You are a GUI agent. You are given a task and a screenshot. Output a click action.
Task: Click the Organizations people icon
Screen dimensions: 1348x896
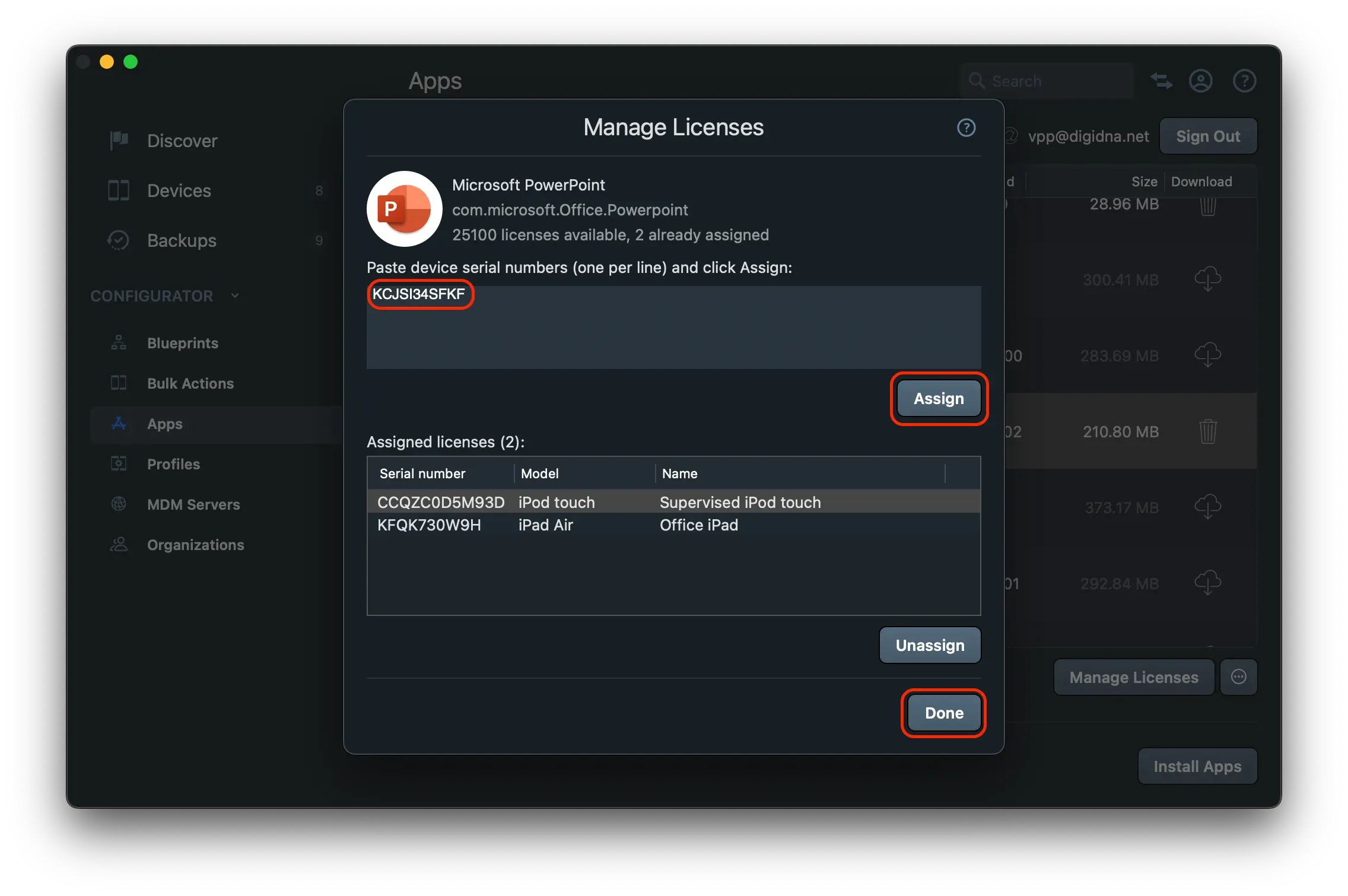[x=119, y=545]
